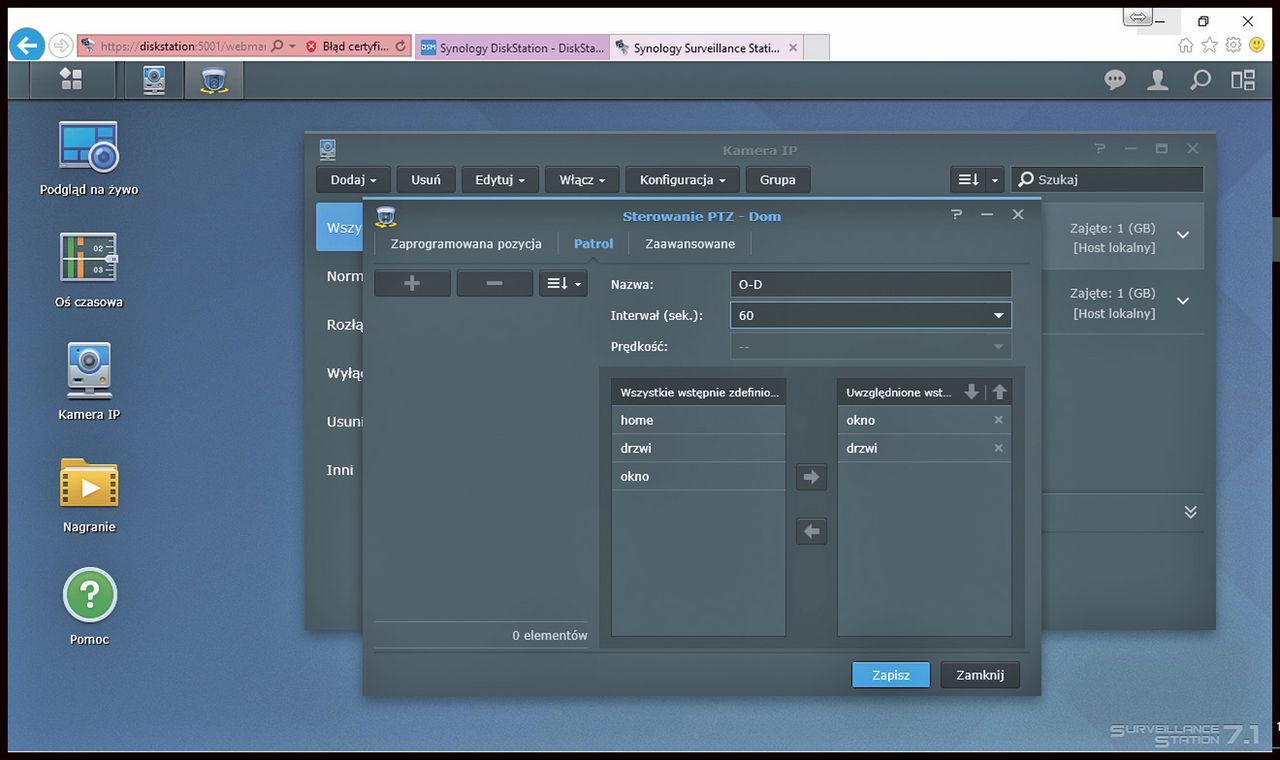Viewport: 1280px width, 760px height.
Task: Switch to Patrol tab
Action: 593,244
